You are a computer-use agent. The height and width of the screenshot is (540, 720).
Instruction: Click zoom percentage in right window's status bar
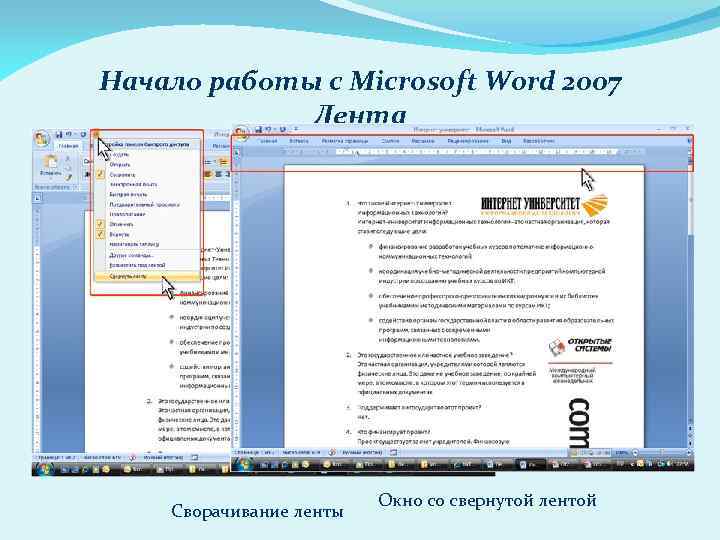coord(621,452)
